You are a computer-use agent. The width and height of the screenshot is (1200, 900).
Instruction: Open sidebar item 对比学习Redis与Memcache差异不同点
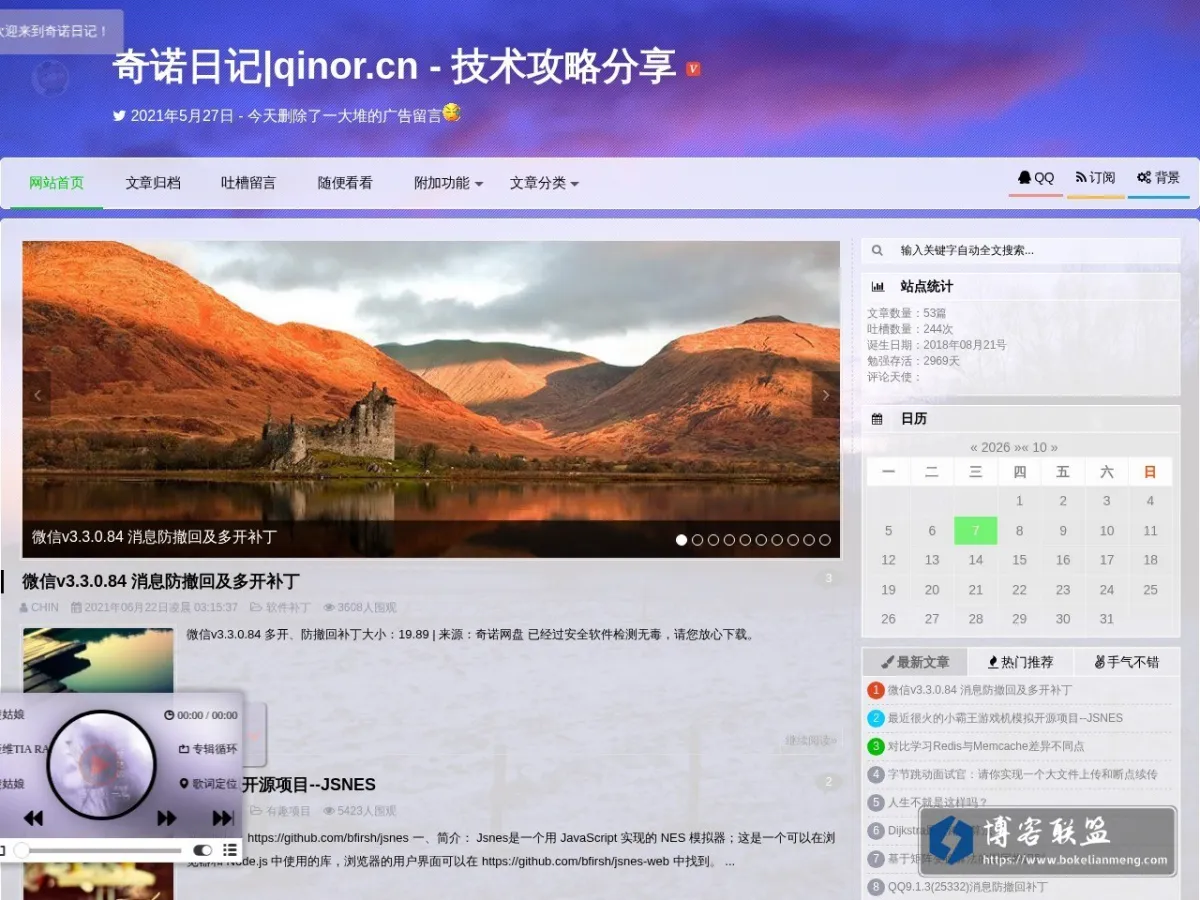(986, 746)
